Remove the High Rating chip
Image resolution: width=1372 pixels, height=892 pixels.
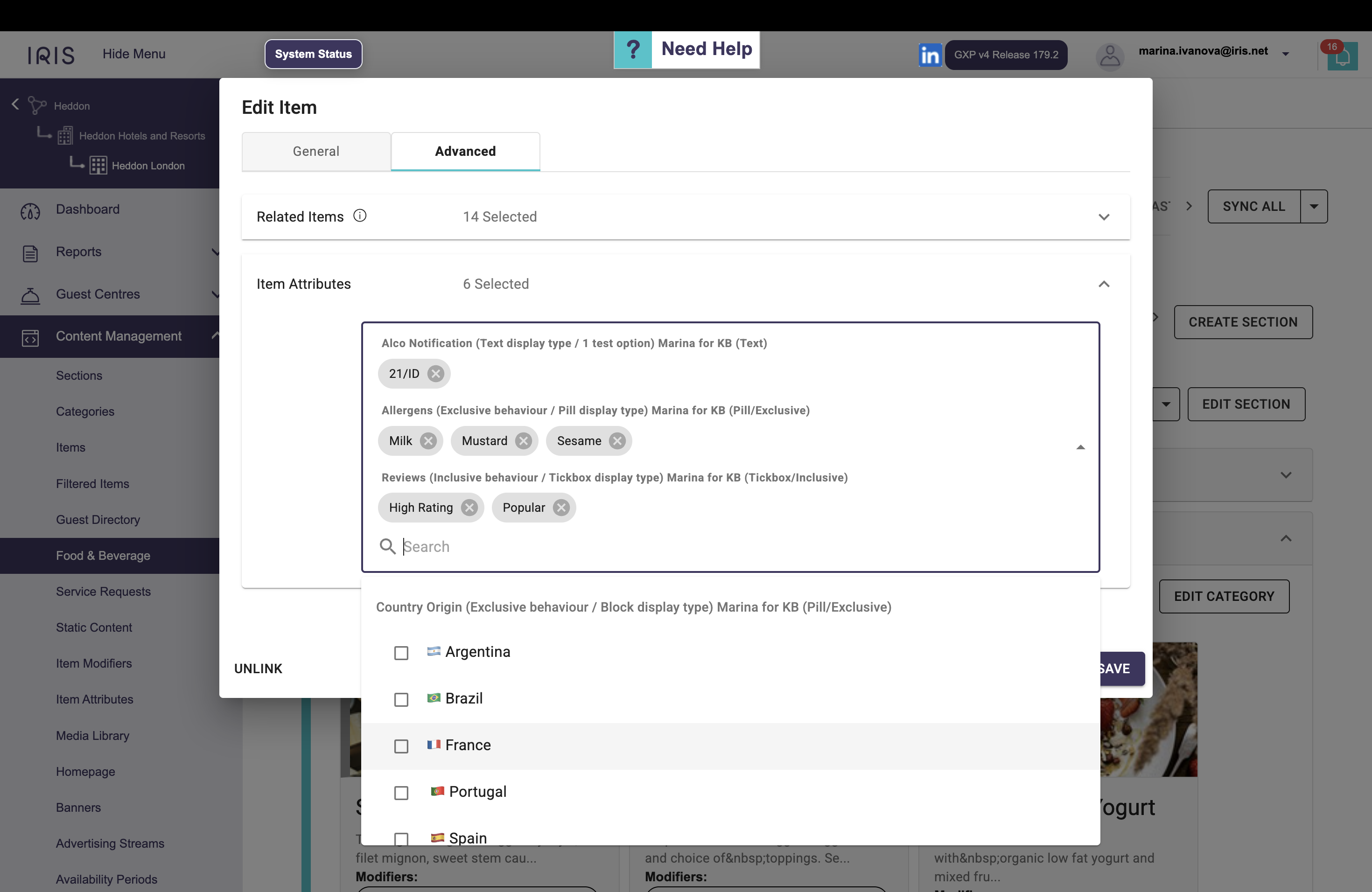tap(469, 508)
